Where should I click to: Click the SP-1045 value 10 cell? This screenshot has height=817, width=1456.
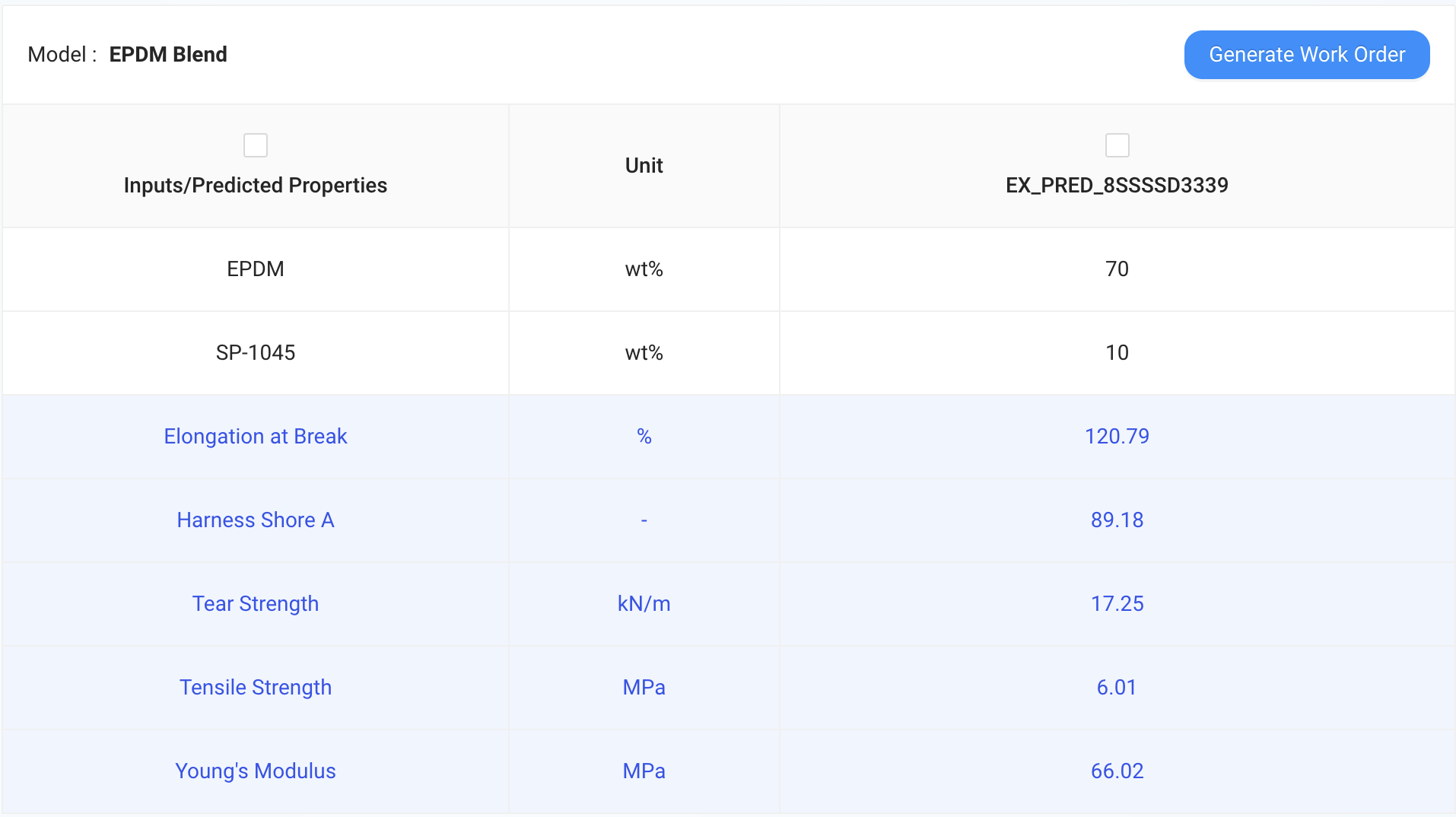pos(1117,353)
